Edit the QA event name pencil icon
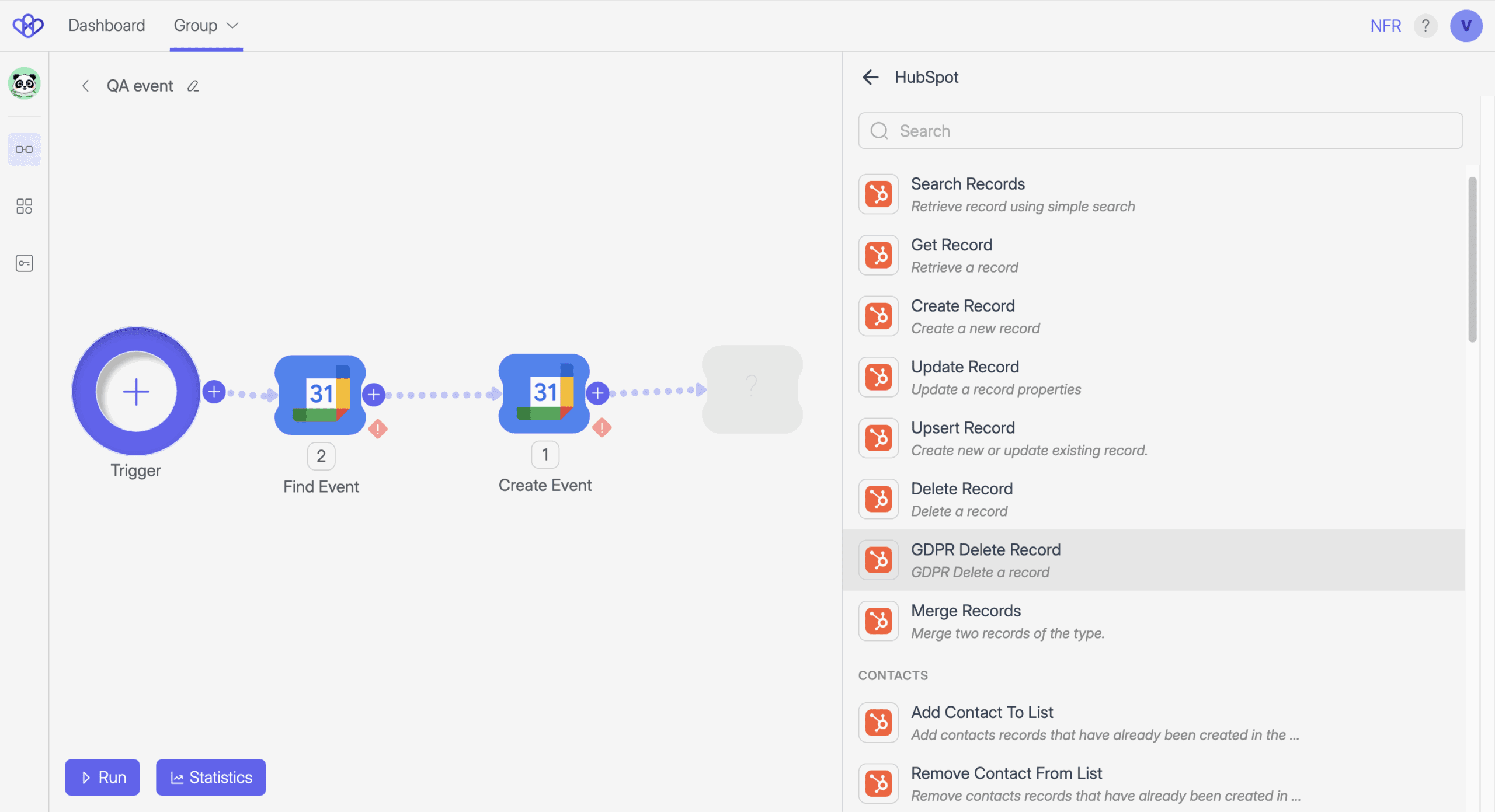This screenshot has width=1495, height=812. (x=193, y=86)
